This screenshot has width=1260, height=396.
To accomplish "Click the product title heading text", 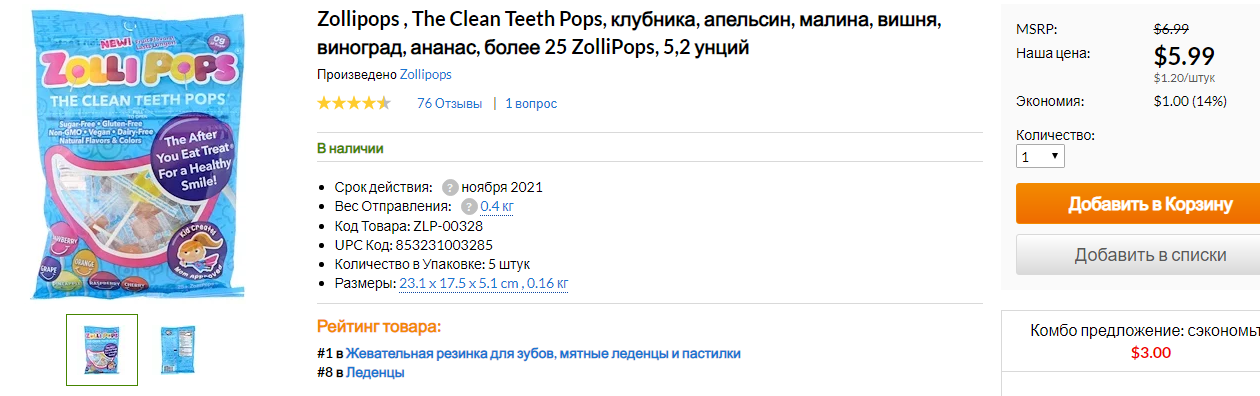I will pos(630,33).
